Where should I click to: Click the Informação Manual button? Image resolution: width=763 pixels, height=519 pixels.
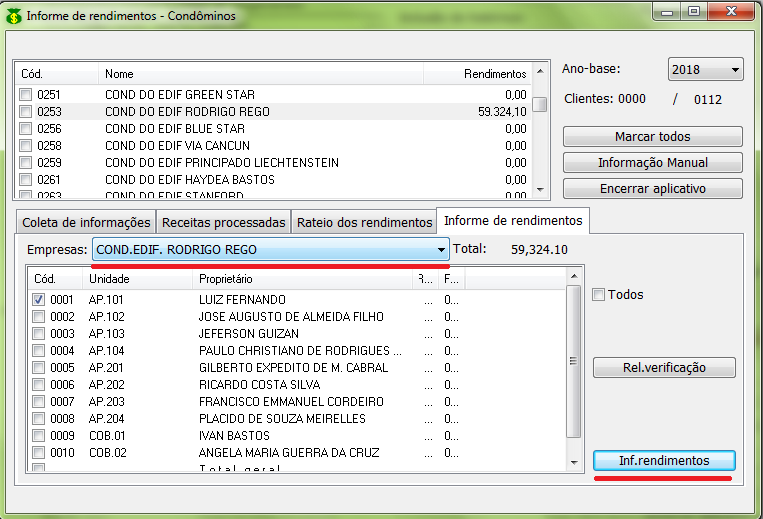click(x=652, y=162)
